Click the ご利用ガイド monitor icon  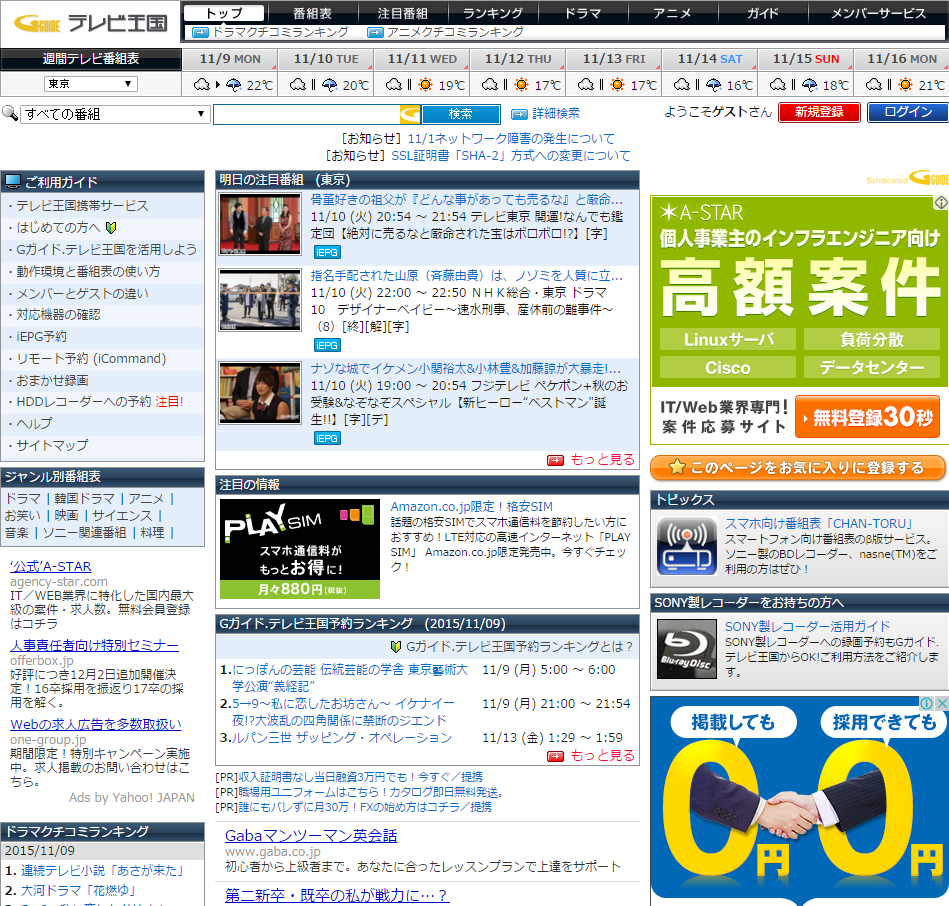coord(12,181)
